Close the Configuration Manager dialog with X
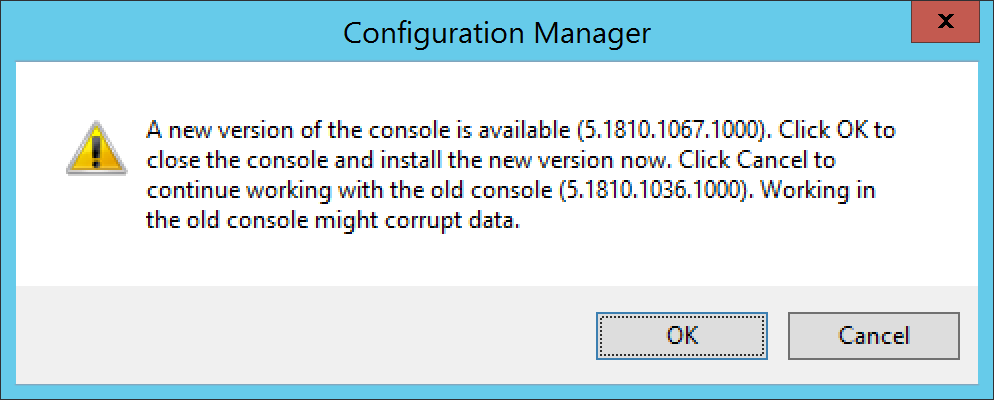The width and height of the screenshot is (994, 400). [x=946, y=22]
